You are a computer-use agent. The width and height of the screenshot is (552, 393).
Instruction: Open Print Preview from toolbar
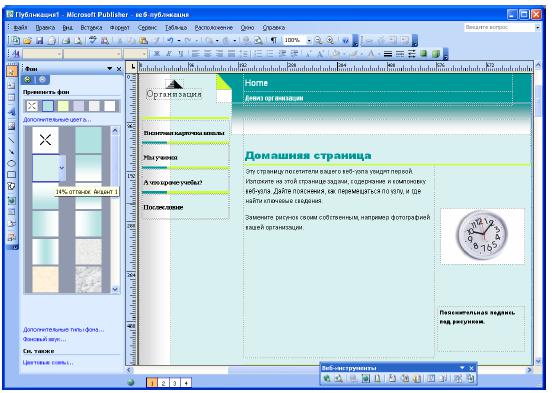(x=78, y=40)
